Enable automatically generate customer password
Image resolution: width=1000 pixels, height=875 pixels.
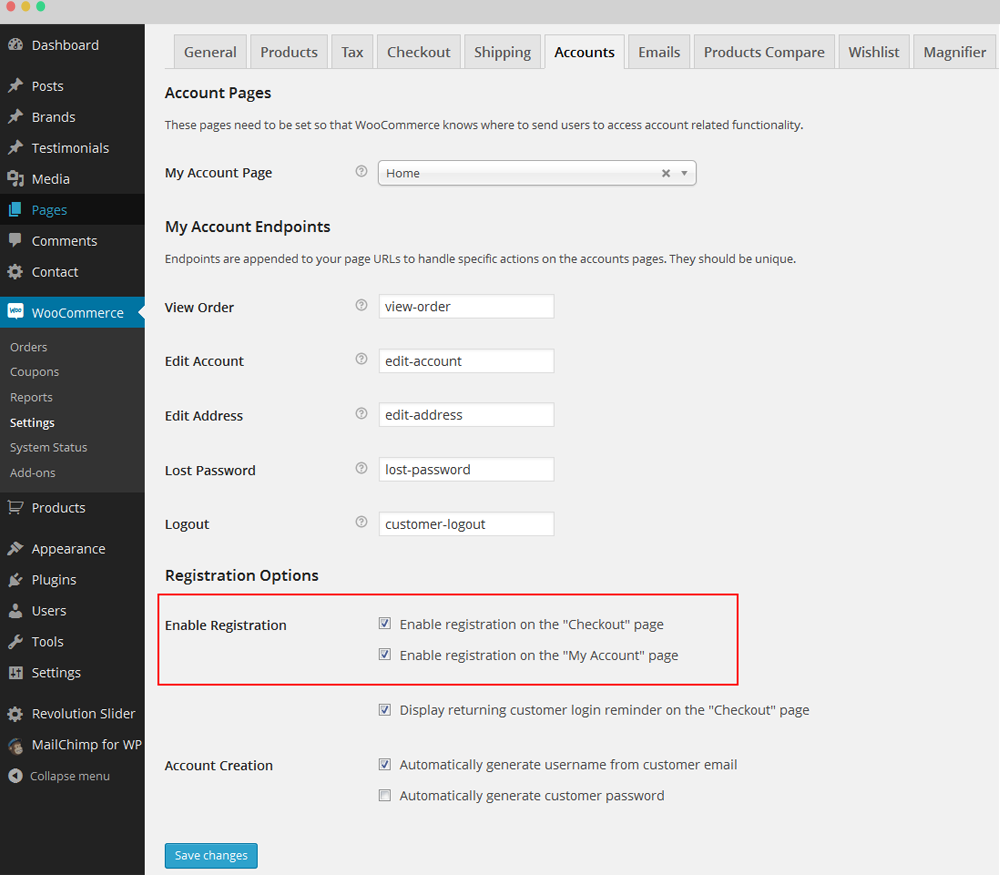point(385,796)
